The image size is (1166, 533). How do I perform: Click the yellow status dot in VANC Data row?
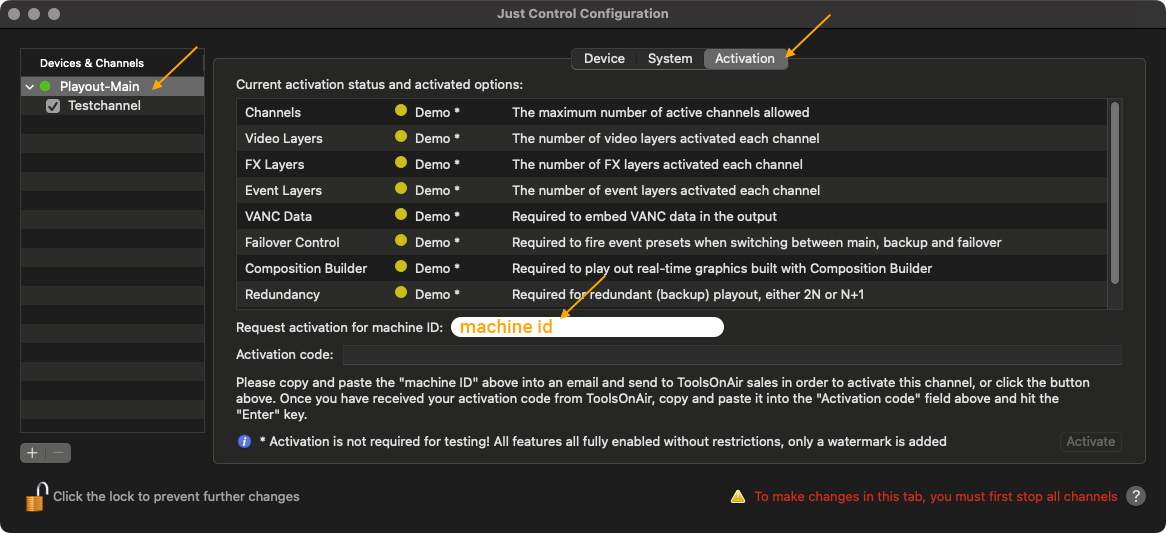point(402,216)
